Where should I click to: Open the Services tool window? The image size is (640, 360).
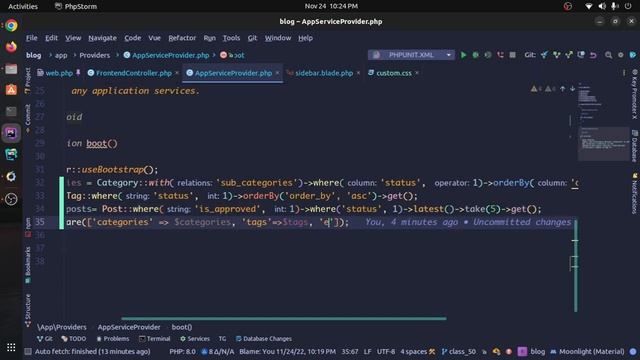195,339
